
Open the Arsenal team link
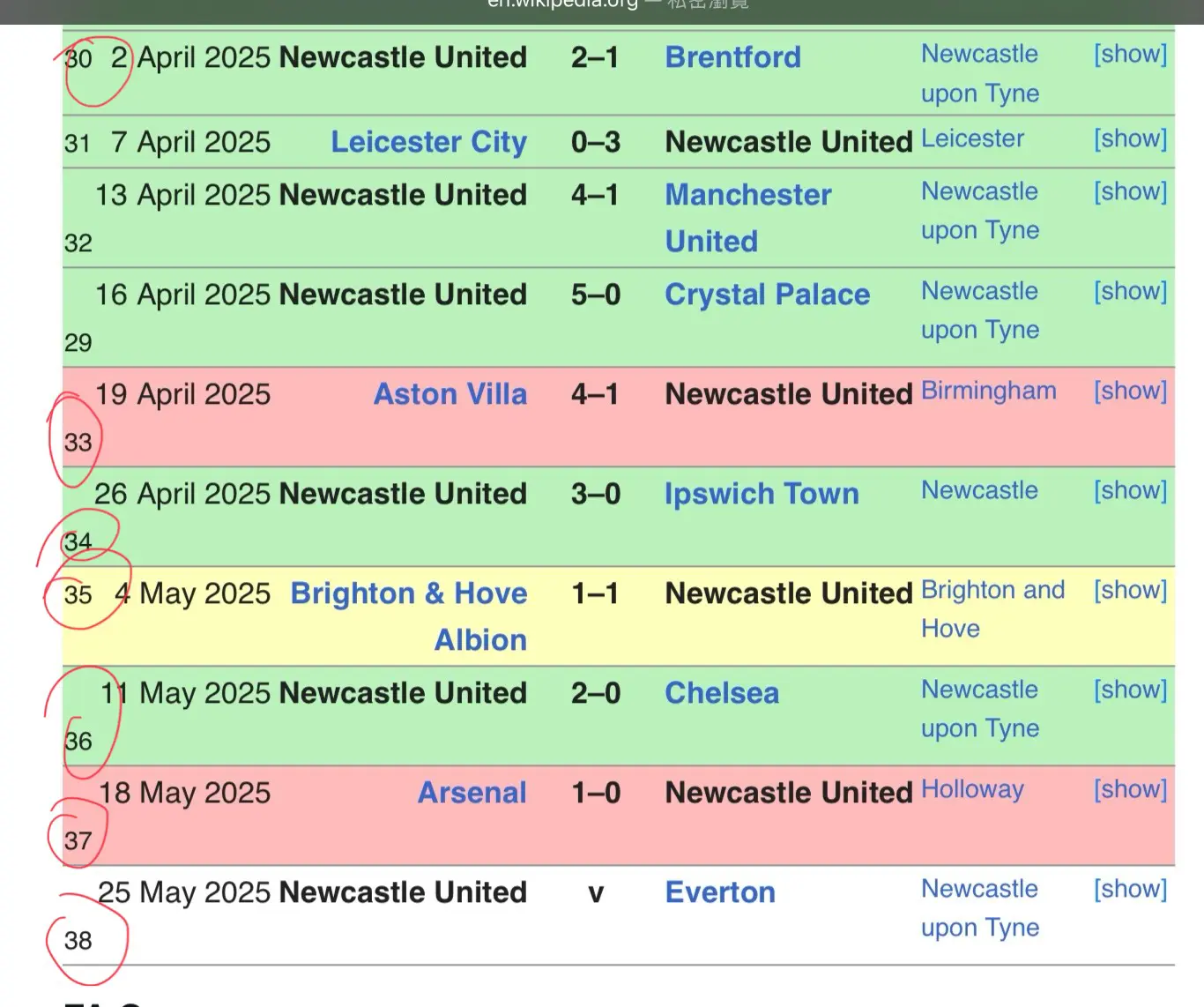click(x=472, y=793)
